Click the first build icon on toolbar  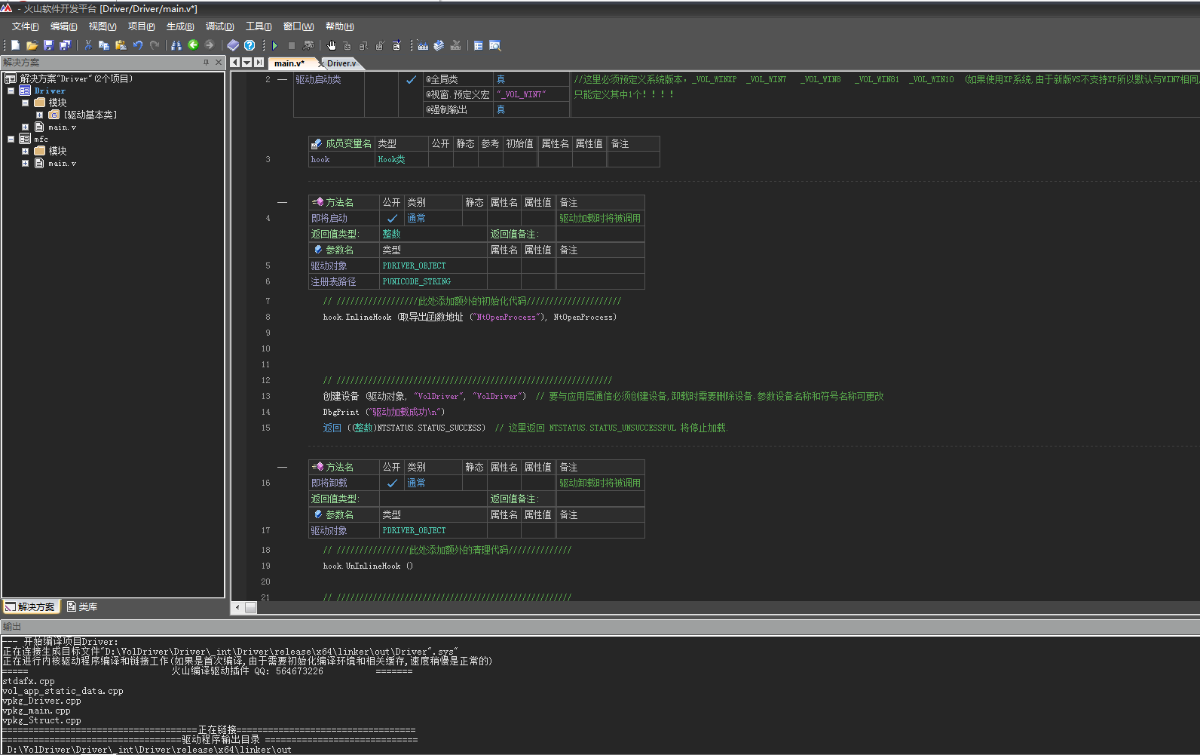422,45
